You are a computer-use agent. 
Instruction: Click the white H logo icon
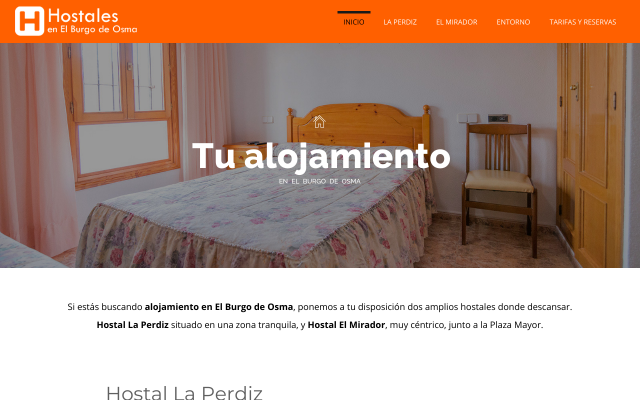[x=29, y=21]
